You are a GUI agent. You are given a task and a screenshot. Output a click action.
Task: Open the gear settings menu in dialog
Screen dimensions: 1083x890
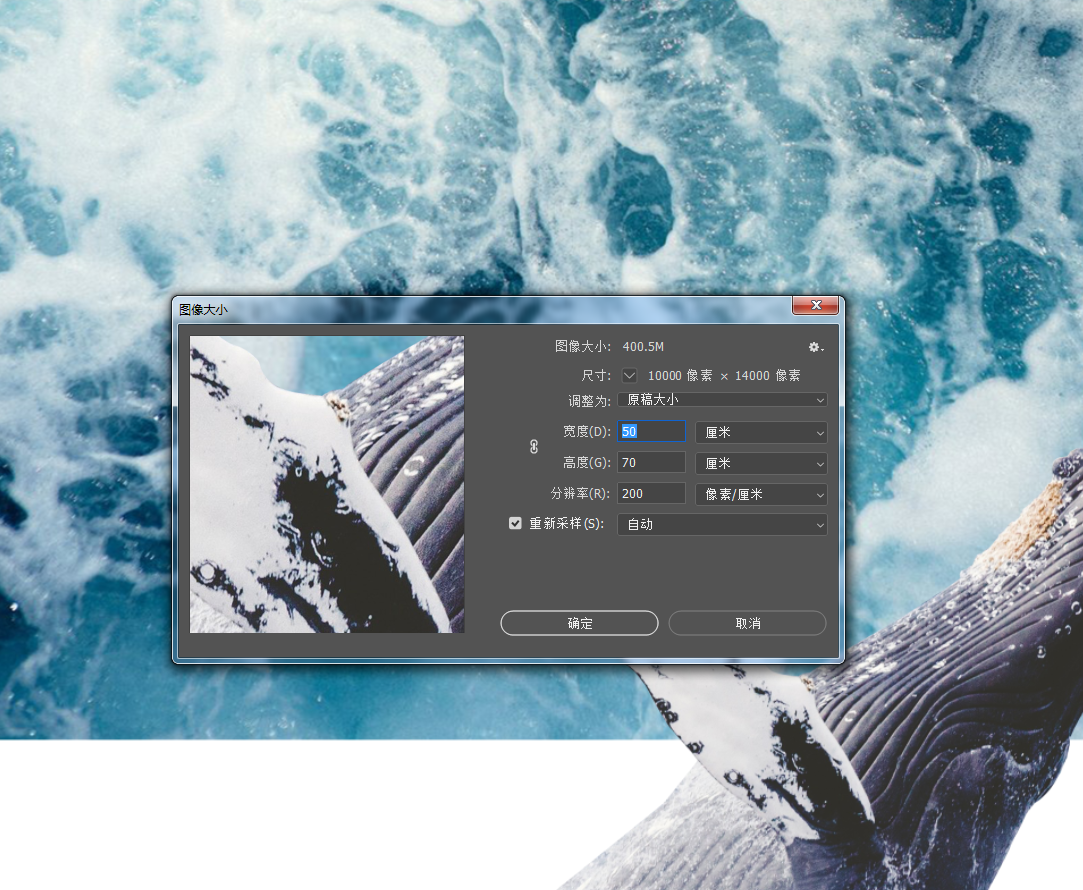[816, 347]
